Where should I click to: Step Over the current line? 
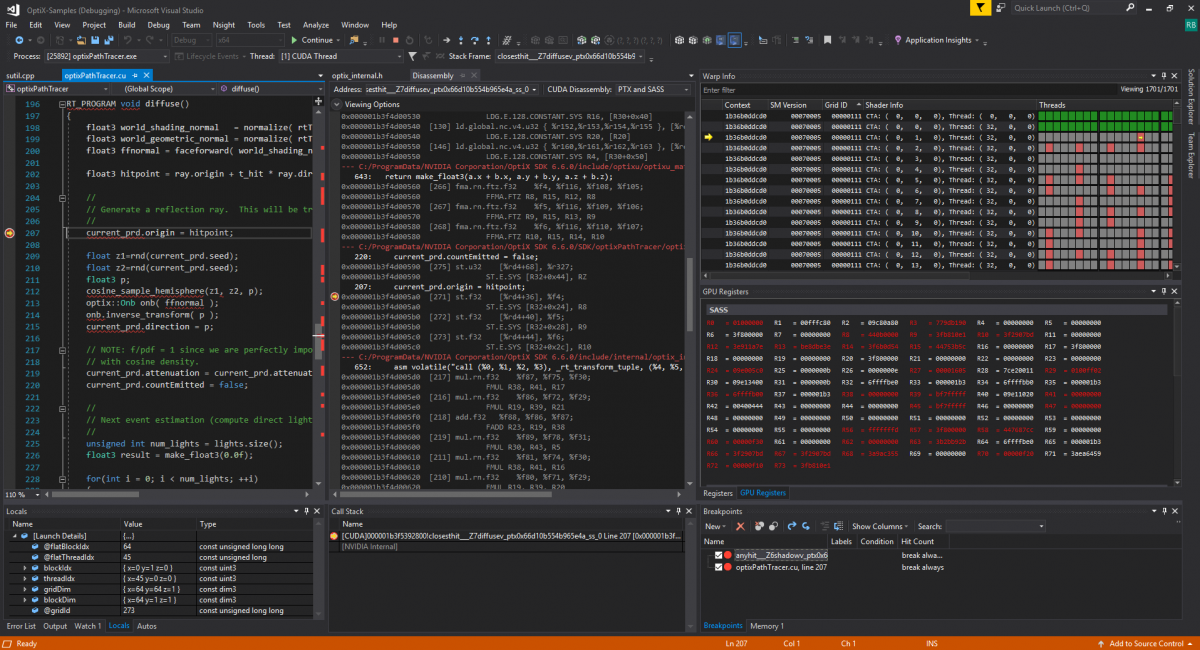point(476,40)
